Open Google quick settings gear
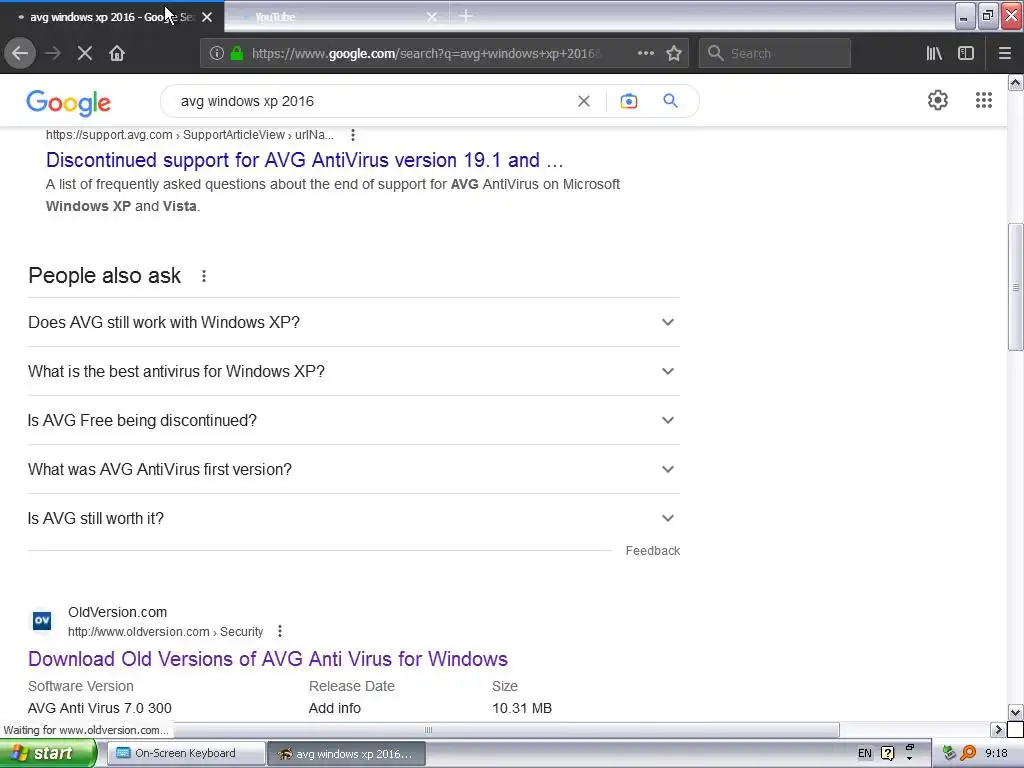 click(x=938, y=100)
